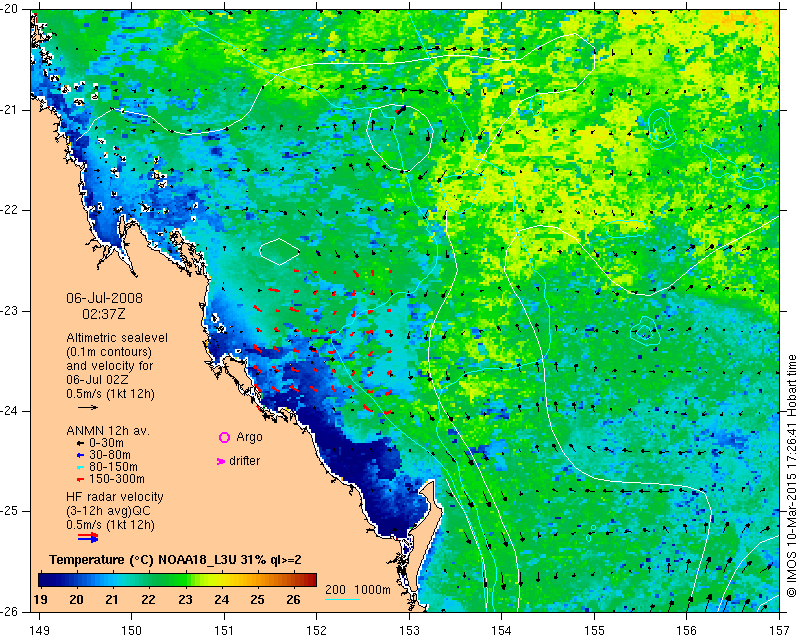Viewport: 800px width, 640px height.
Task: Click the cyan 200m depth contour legend line
Action: (342, 599)
